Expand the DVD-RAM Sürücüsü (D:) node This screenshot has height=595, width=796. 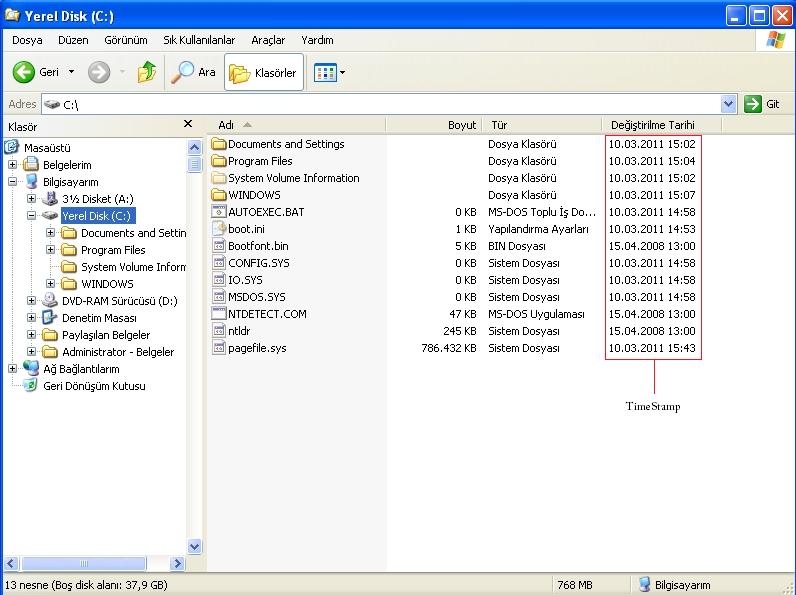[31, 301]
